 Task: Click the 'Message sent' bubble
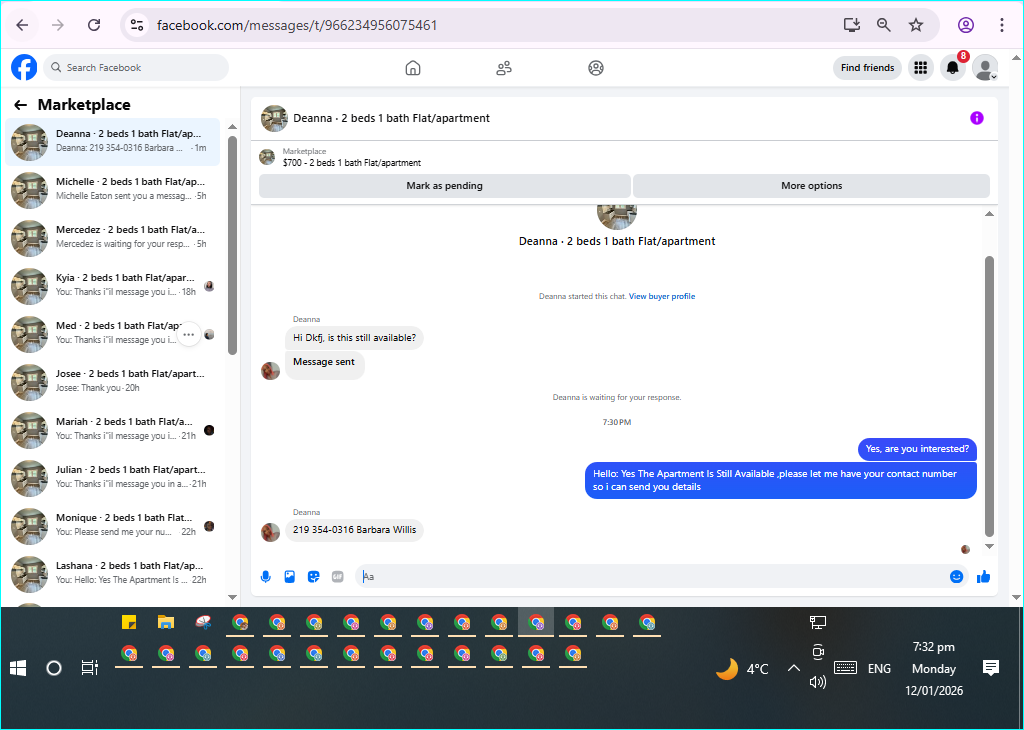(x=324, y=364)
